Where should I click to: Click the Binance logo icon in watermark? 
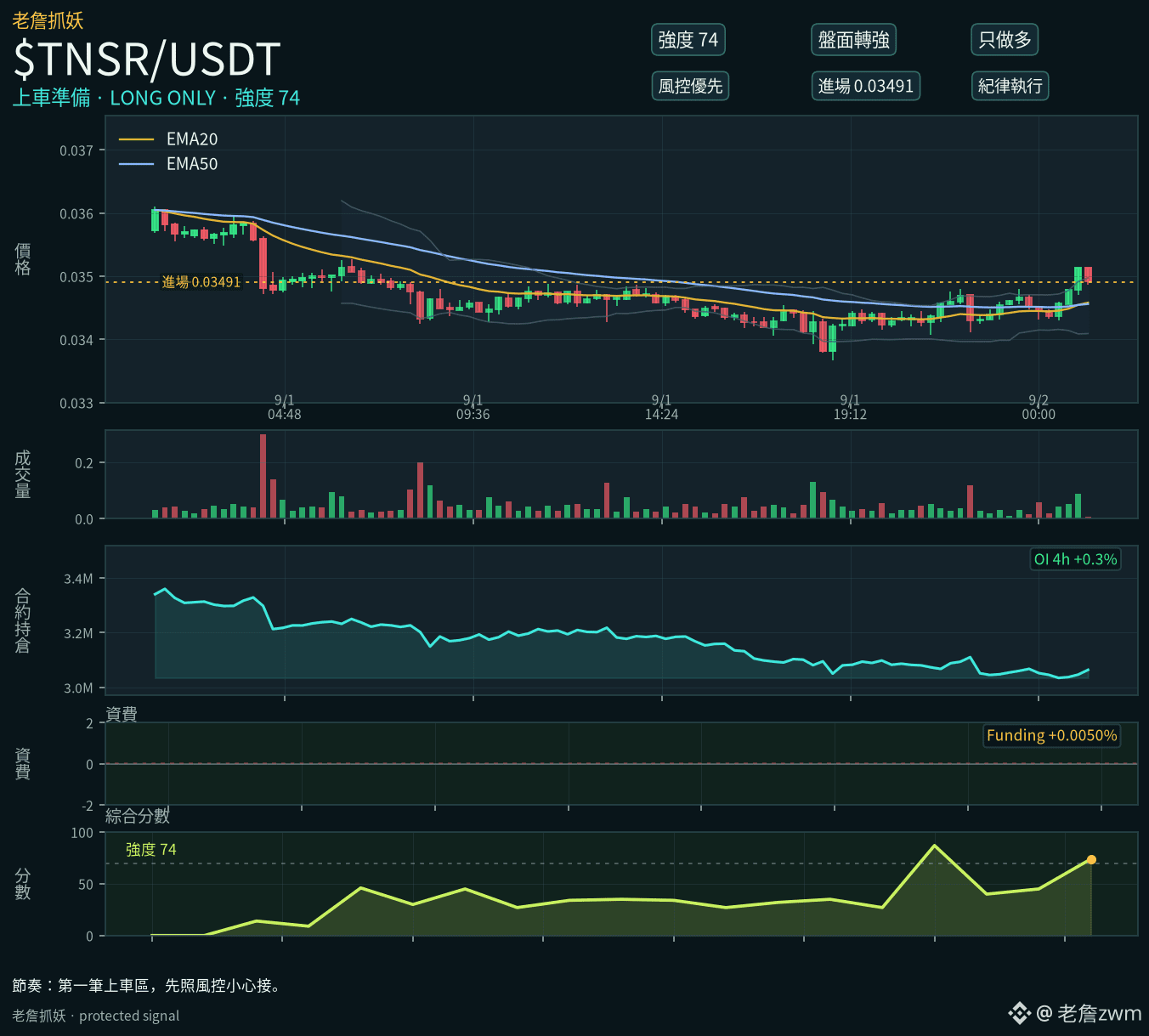(1019, 1013)
